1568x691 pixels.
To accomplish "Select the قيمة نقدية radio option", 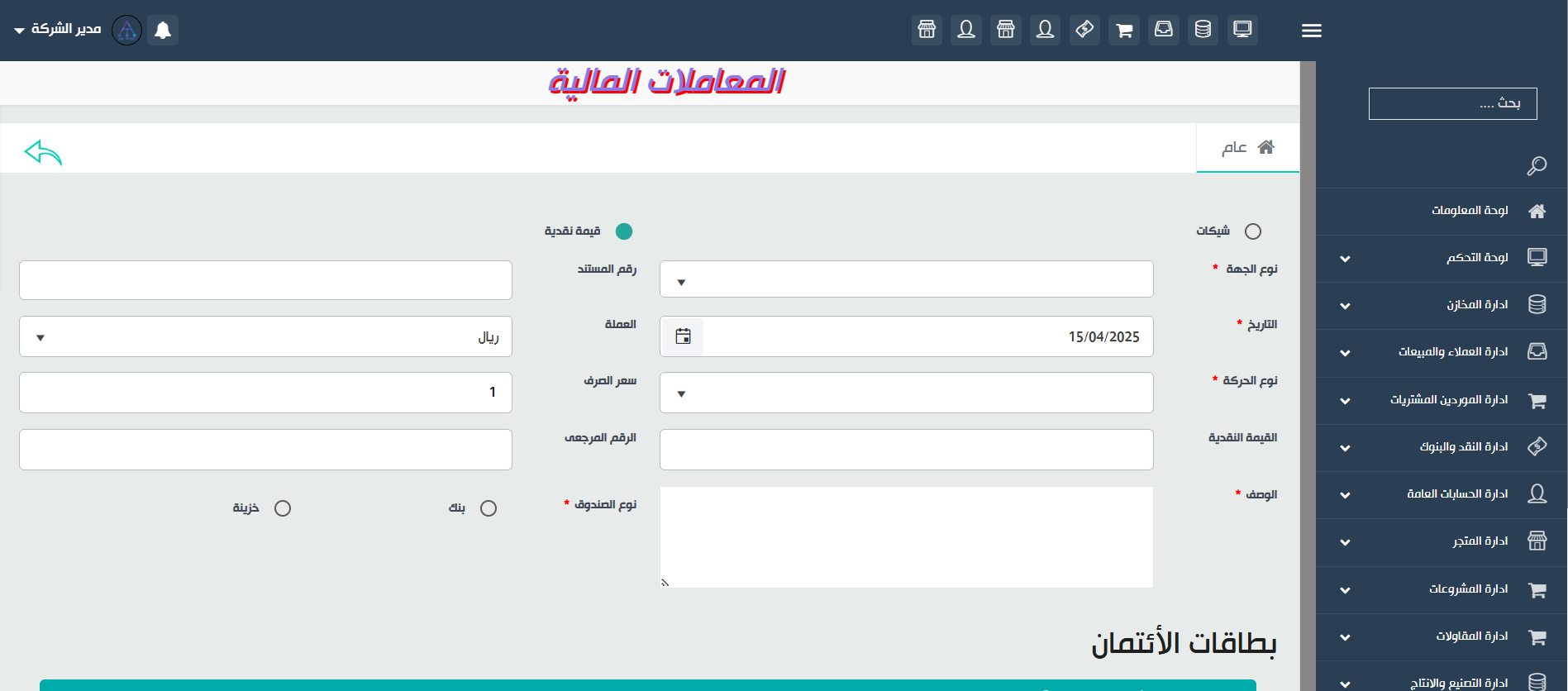I will click(x=624, y=231).
